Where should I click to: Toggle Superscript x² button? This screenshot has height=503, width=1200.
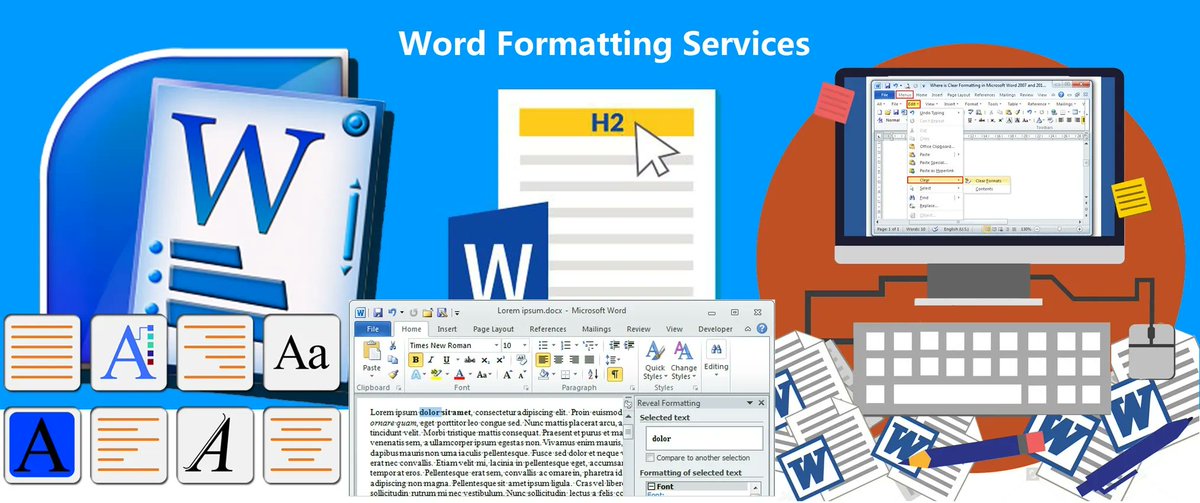[500, 360]
